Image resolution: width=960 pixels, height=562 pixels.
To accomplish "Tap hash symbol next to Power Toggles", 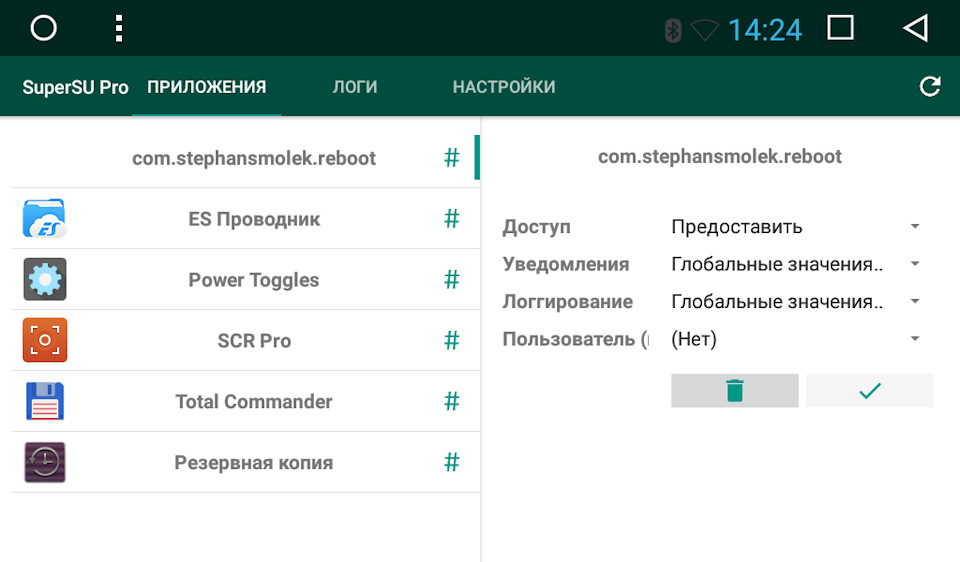I will [x=452, y=279].
